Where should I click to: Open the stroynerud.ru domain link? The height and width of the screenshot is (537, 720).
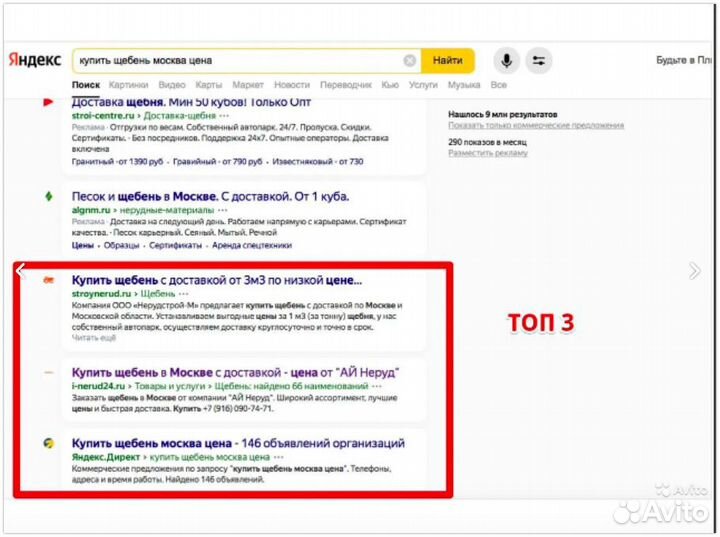point(101,294)
